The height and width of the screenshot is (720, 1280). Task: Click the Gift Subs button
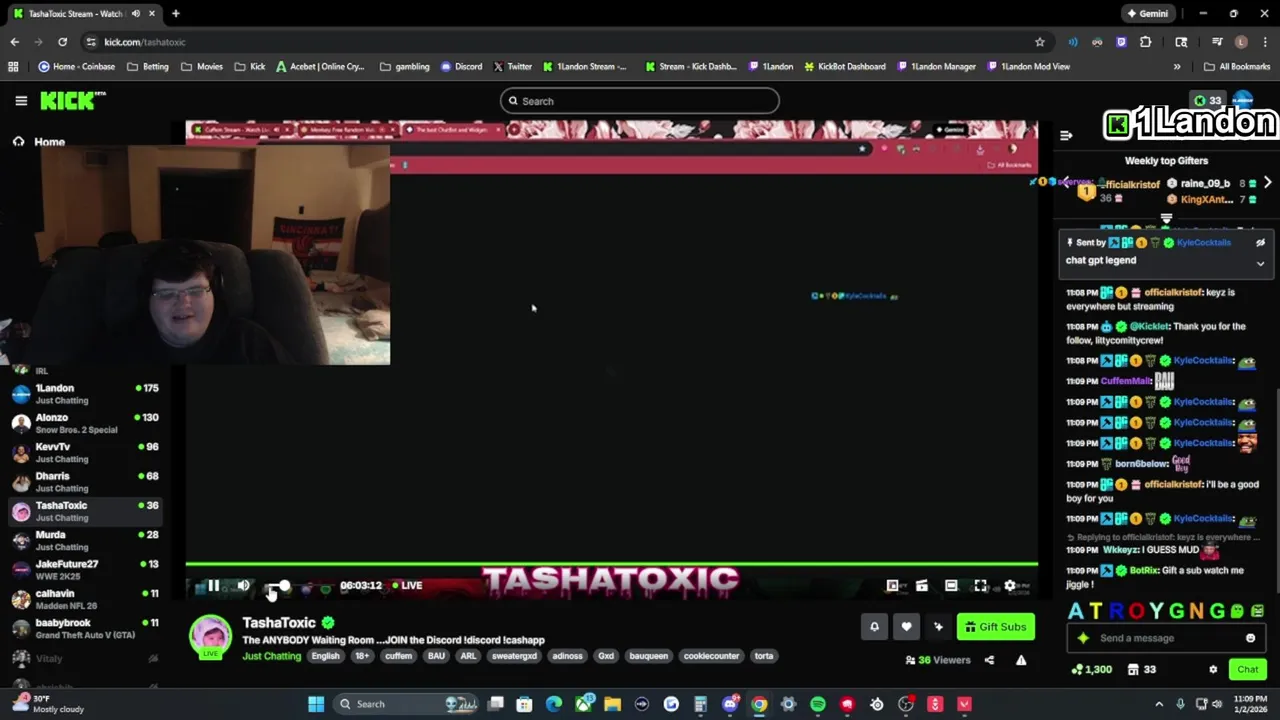(995, 627)
